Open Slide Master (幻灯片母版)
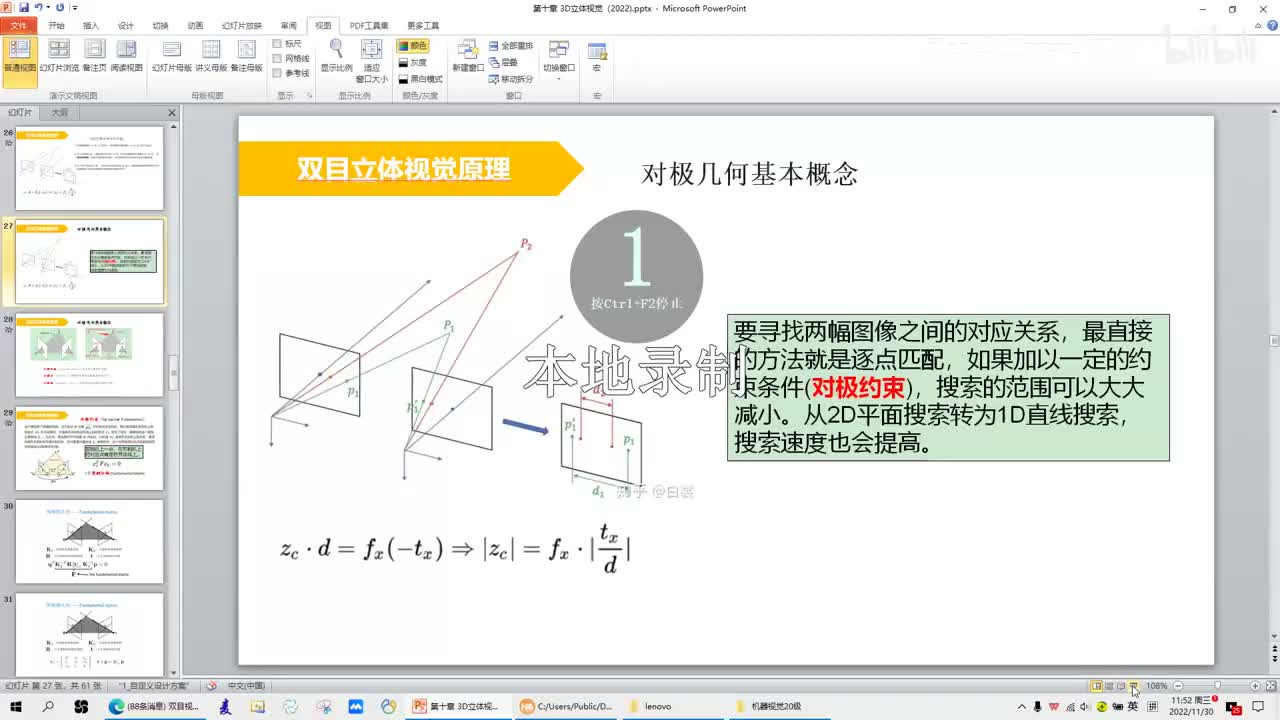Viewport: 1280px width, 720px height. [172, 56]
